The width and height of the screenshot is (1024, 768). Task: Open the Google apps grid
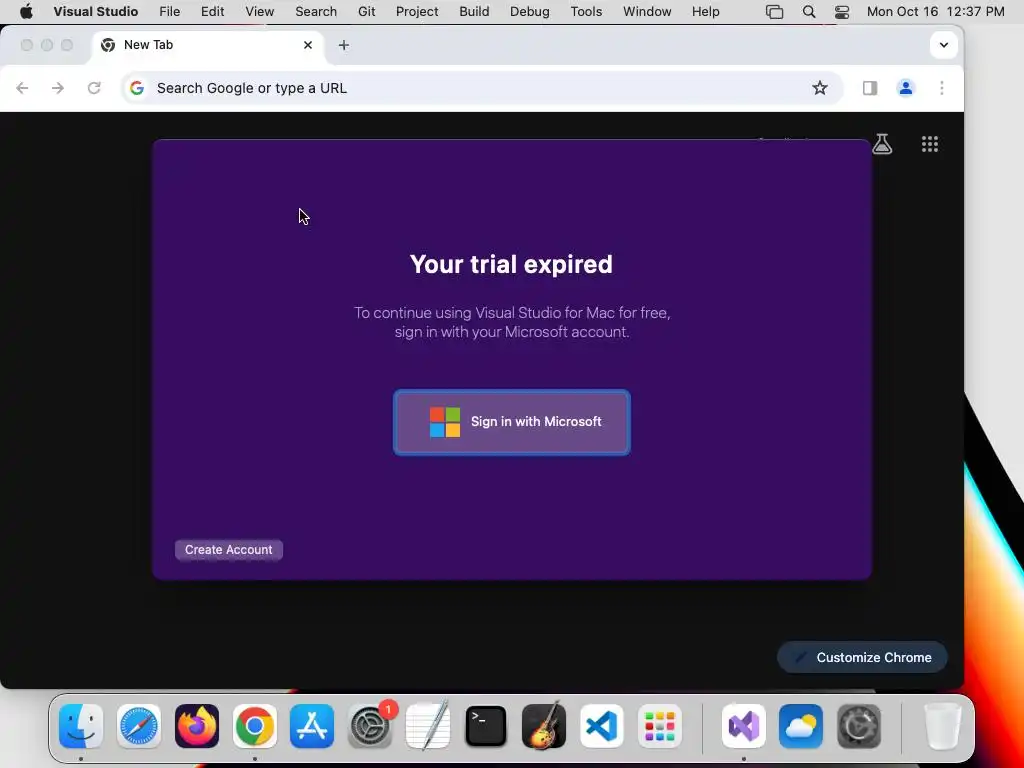(x=930, y=144)
